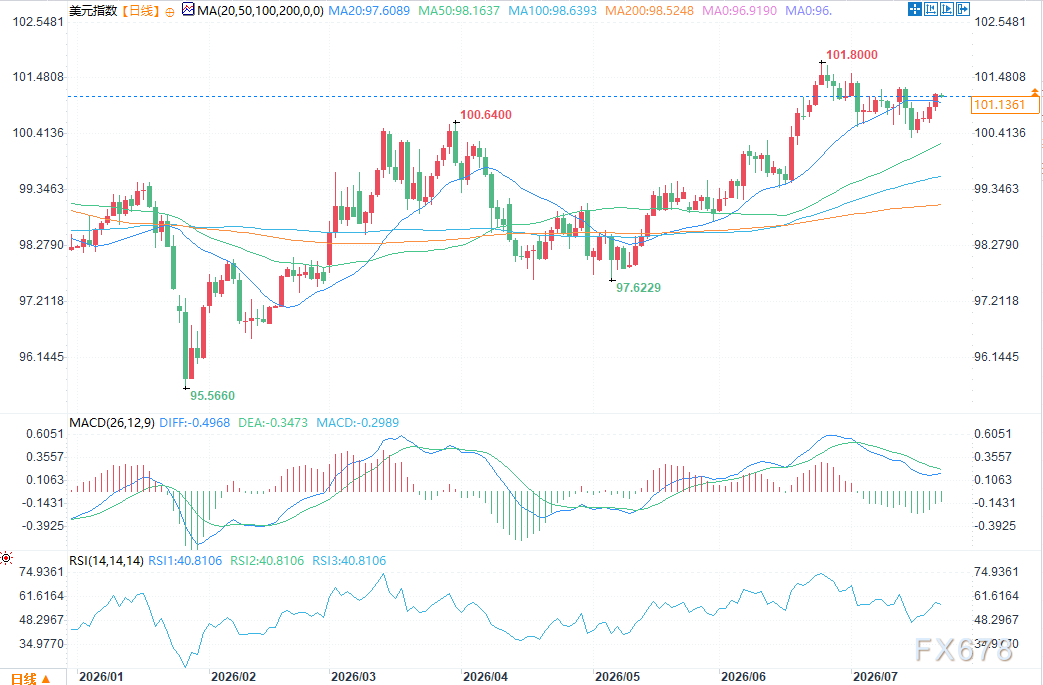
Task: Click the orange circle icon beside 日线
Action: point(170,11)
